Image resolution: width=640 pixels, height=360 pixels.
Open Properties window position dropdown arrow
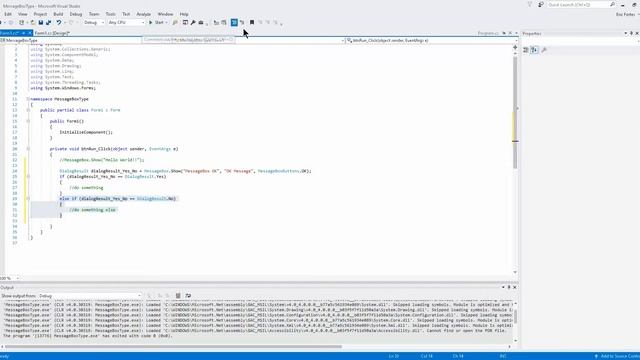(x=625, y=33)
